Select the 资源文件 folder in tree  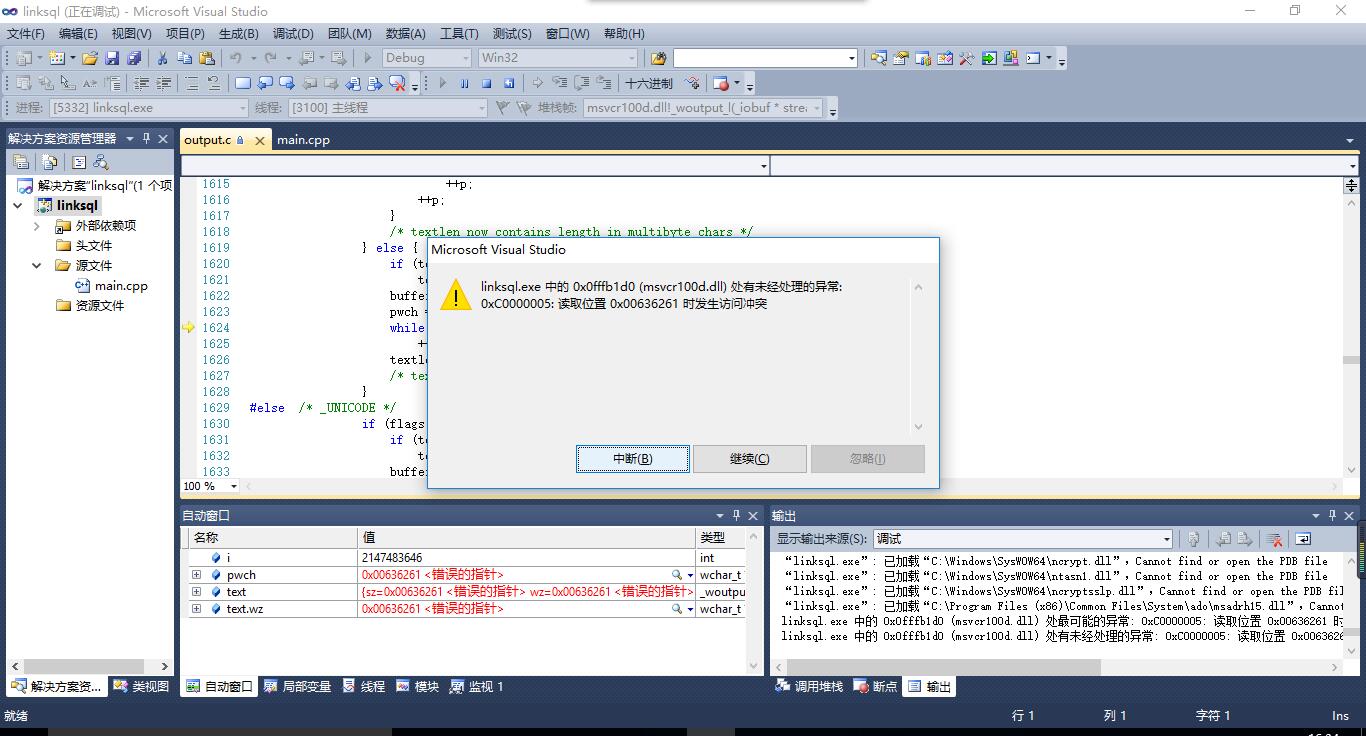click(x=100, y=306)
